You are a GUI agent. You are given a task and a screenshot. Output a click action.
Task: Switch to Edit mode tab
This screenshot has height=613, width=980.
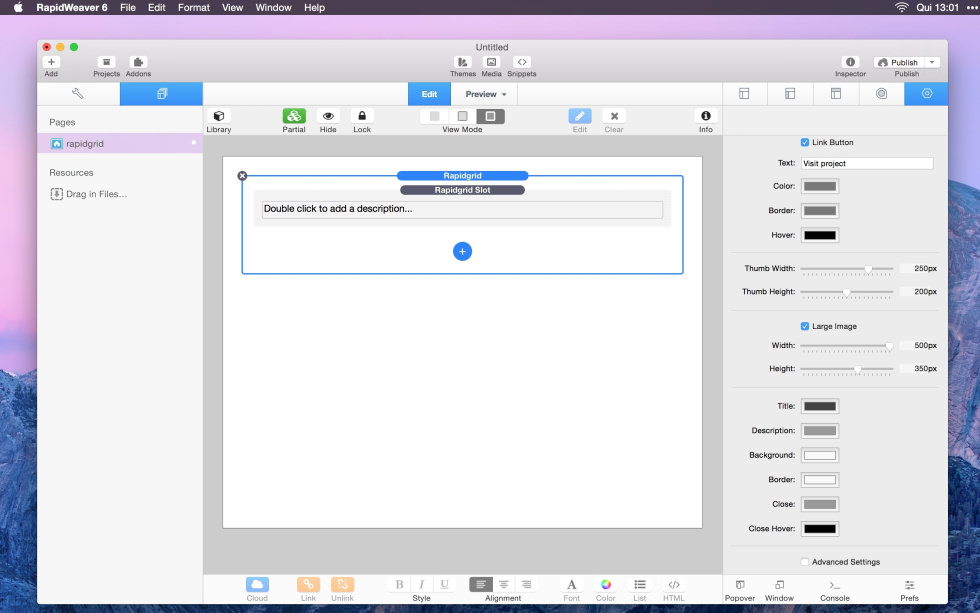[x=429, y=94]
